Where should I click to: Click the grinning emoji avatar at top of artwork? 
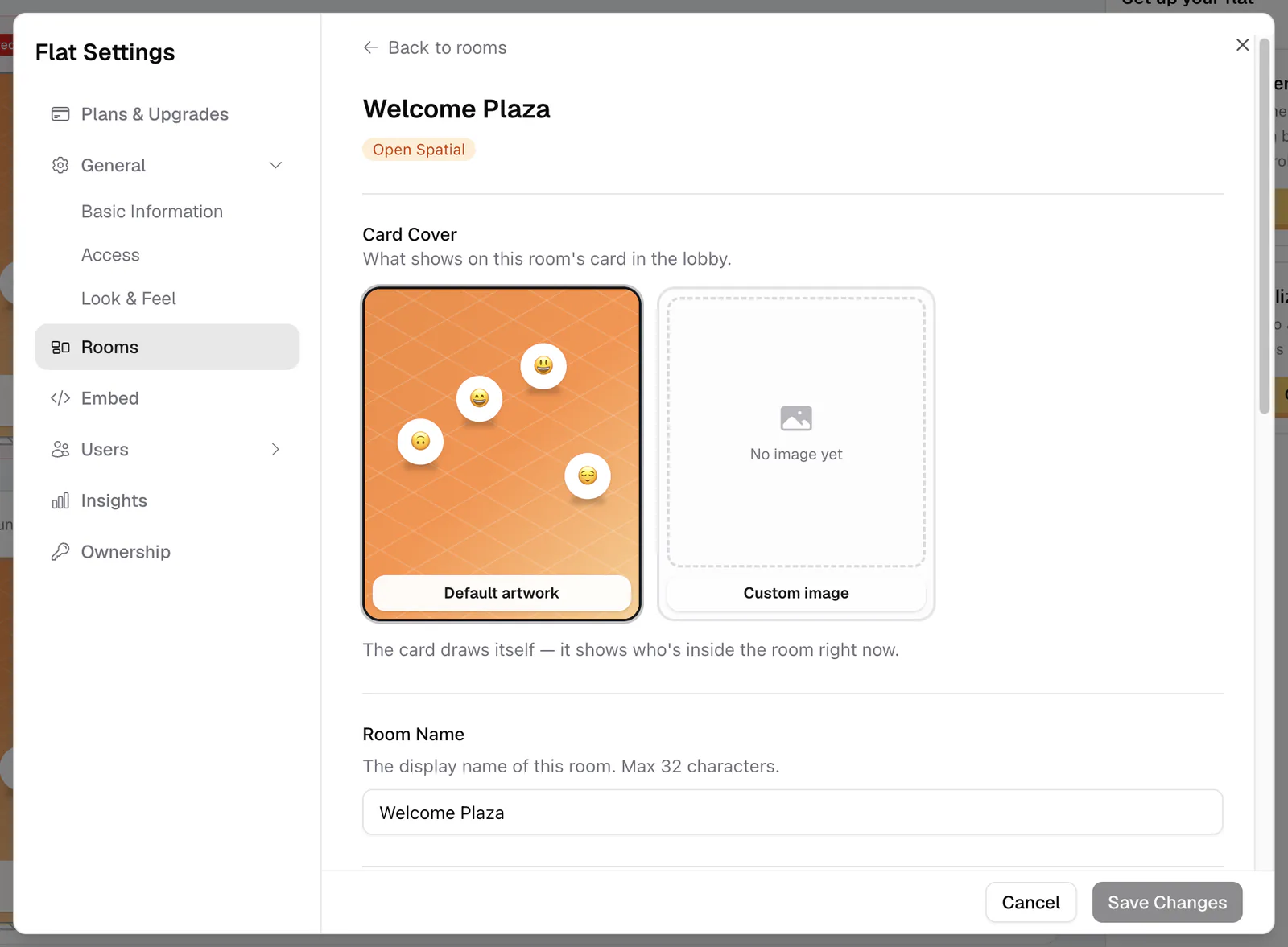point(543,366)
